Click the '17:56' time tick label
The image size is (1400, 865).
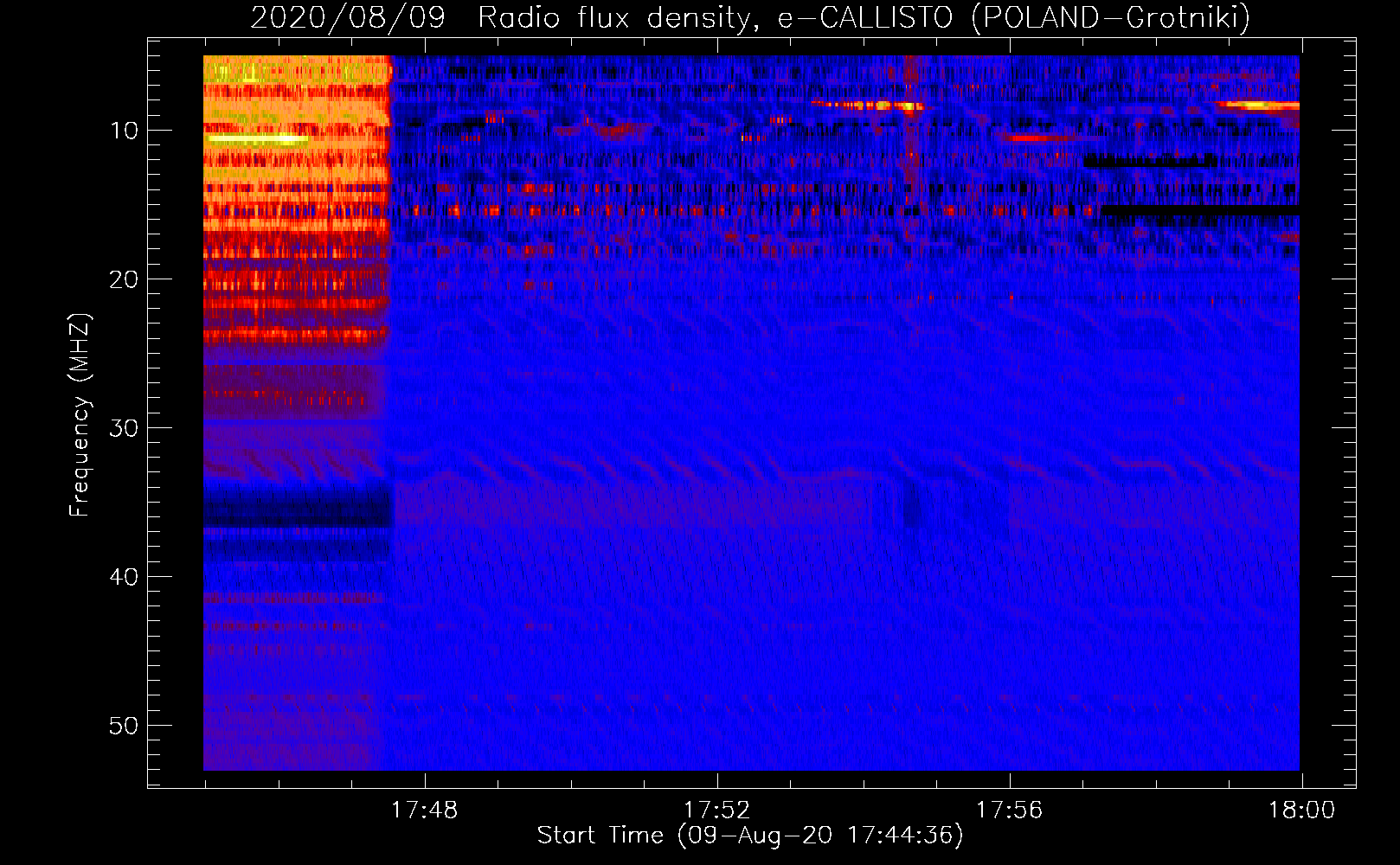pos(1009,811)
